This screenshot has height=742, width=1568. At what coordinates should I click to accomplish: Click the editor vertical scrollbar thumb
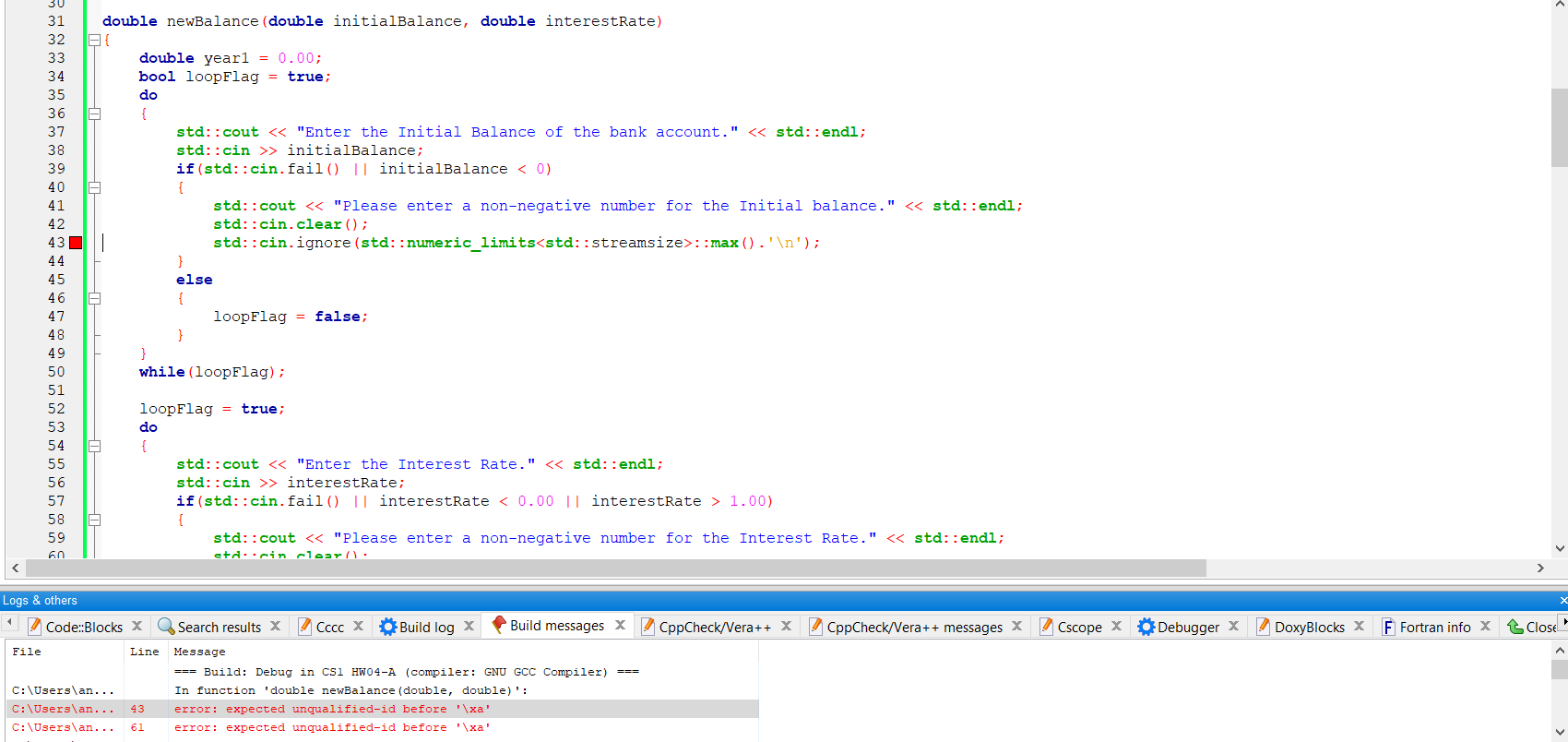click(x=1560, y=127)
